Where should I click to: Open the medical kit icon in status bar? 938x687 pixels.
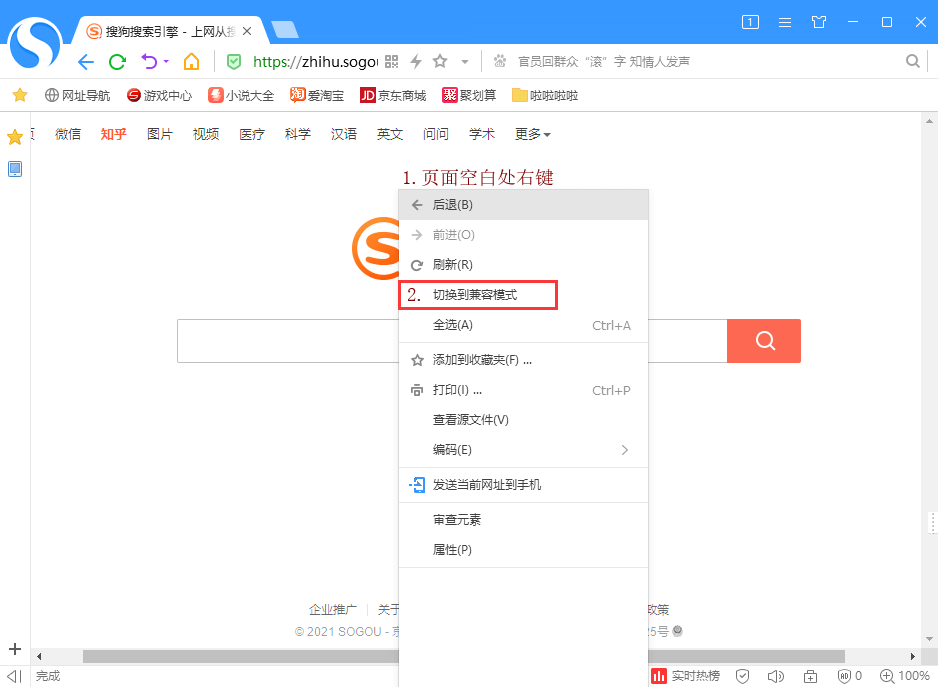[x=810, y=676]
